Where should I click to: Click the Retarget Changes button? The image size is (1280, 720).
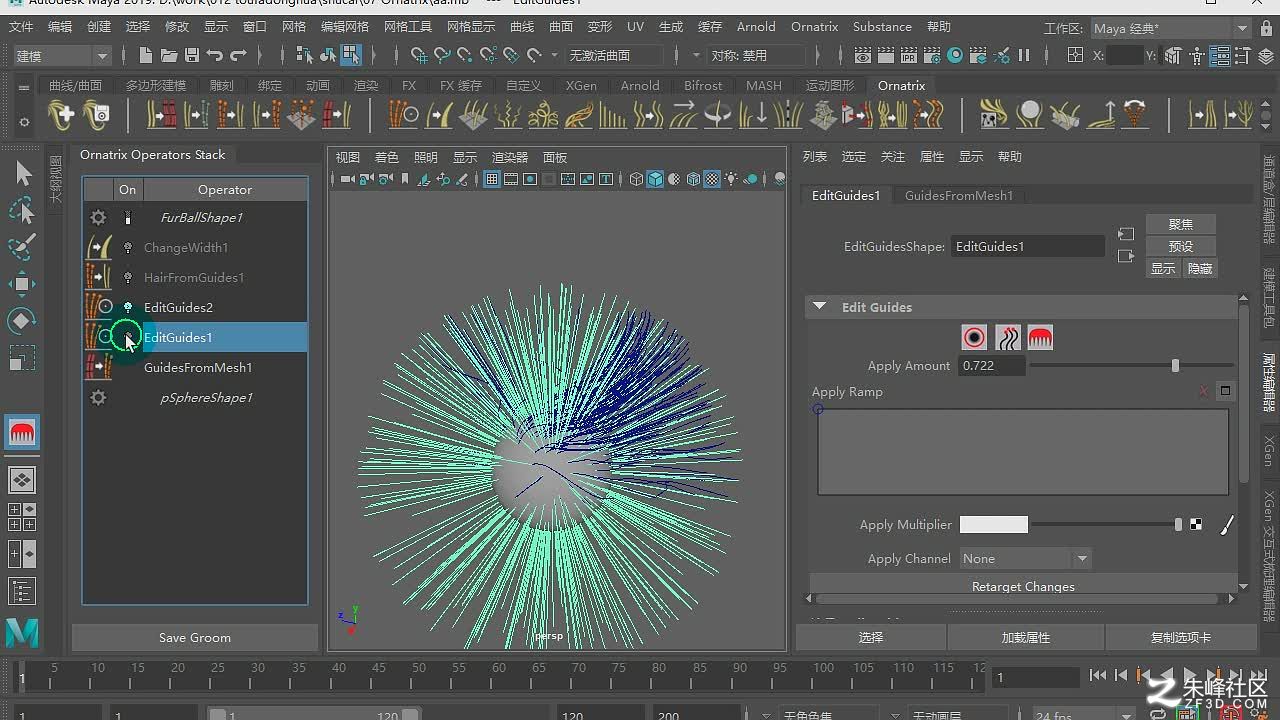(x=1023, y=587)
